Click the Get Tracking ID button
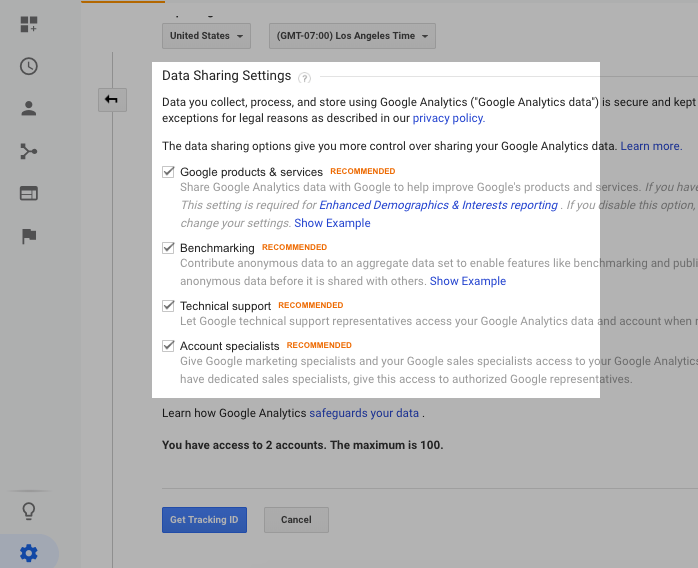This screenshot has width=698, height=568. tap(204, 520)
